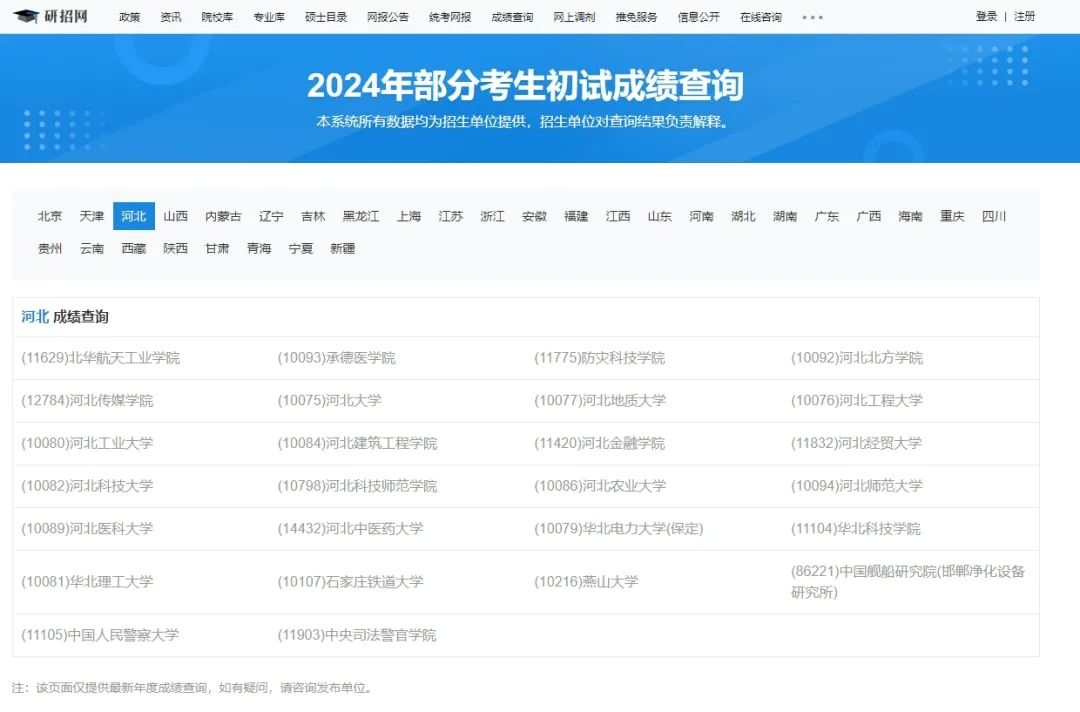Open (10081)华北理工大学 score query
This screenshot has height=712, width=1080.
[x=87, y=582]
